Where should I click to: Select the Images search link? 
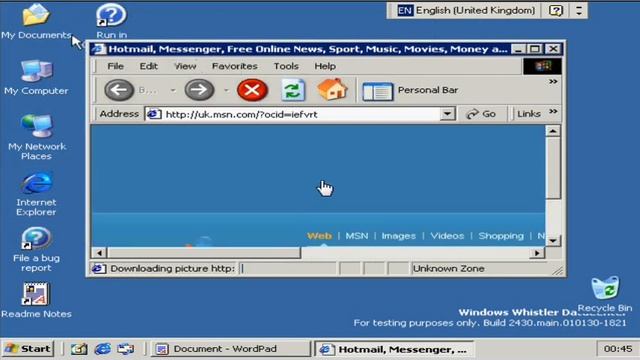click(398, 236)
